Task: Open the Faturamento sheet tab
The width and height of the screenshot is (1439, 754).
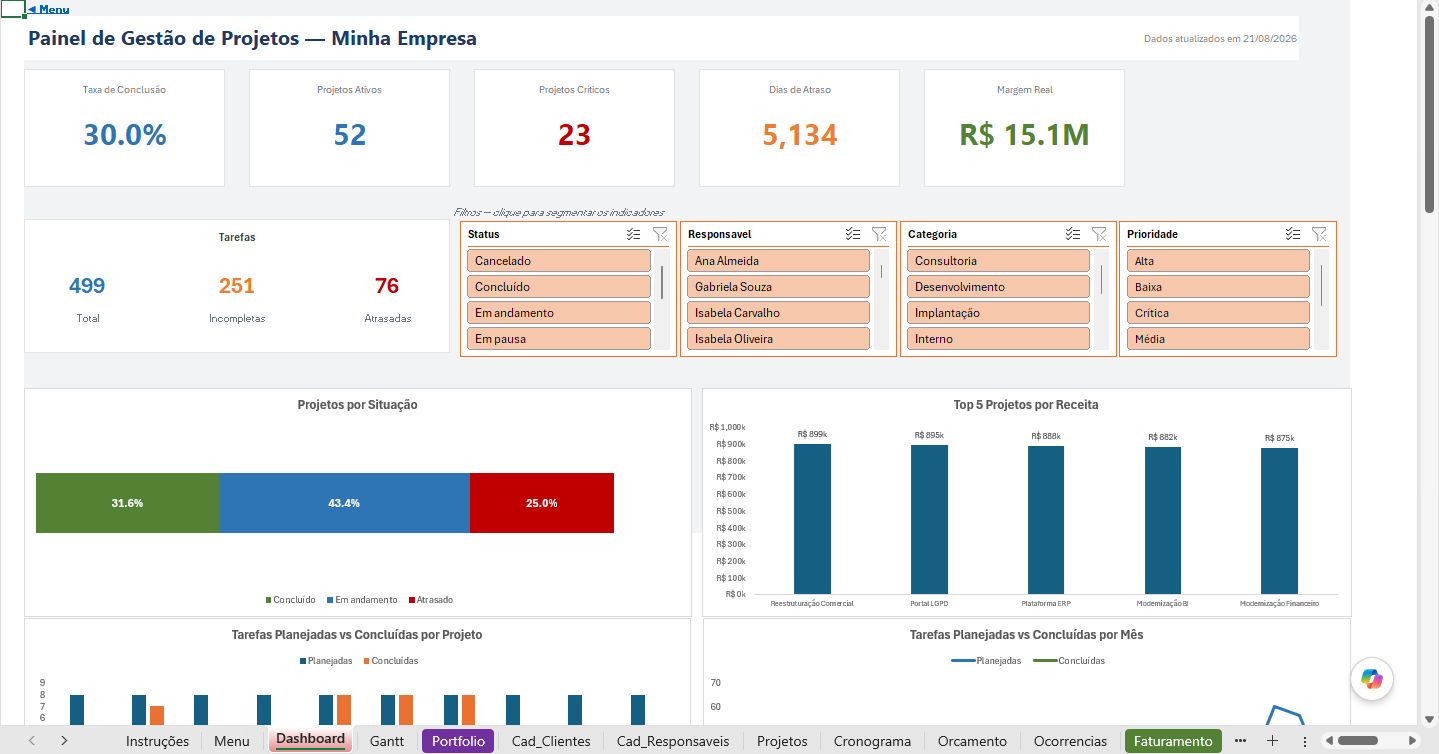Action: pos(1173,741)
